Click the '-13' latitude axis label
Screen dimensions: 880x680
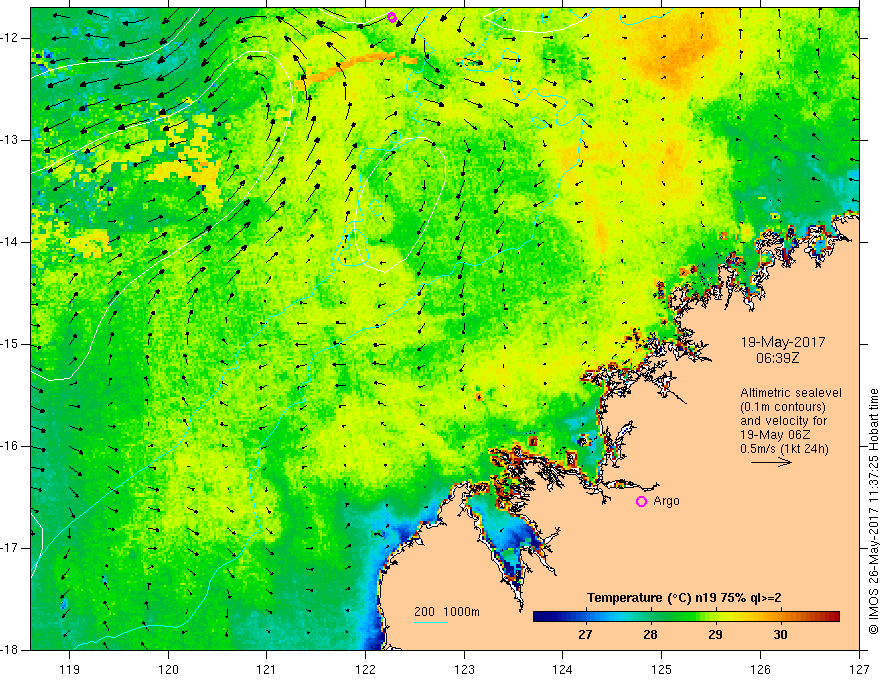coord(11,140)
